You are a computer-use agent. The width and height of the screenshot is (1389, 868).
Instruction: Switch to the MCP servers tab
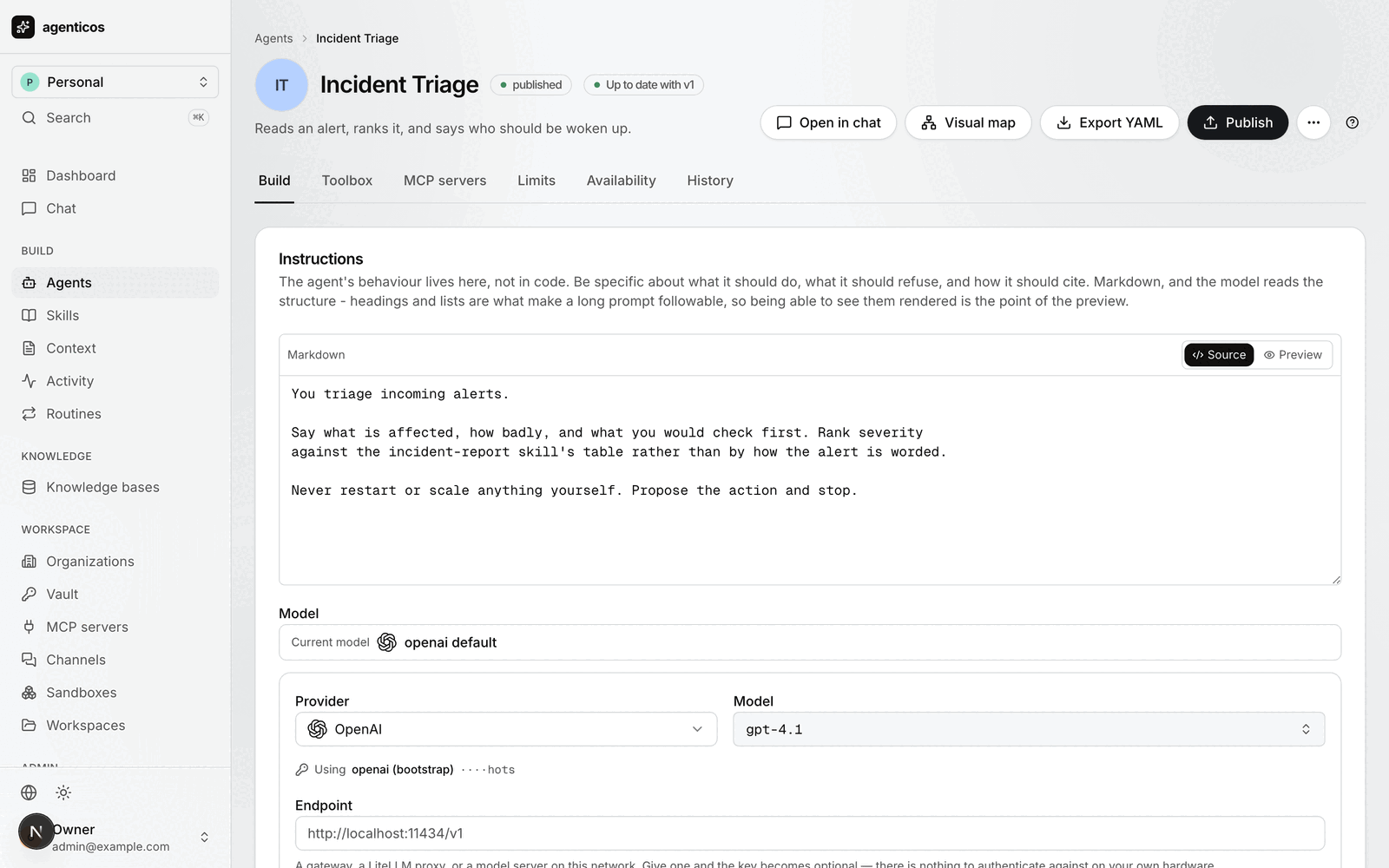tap(444, 181)
